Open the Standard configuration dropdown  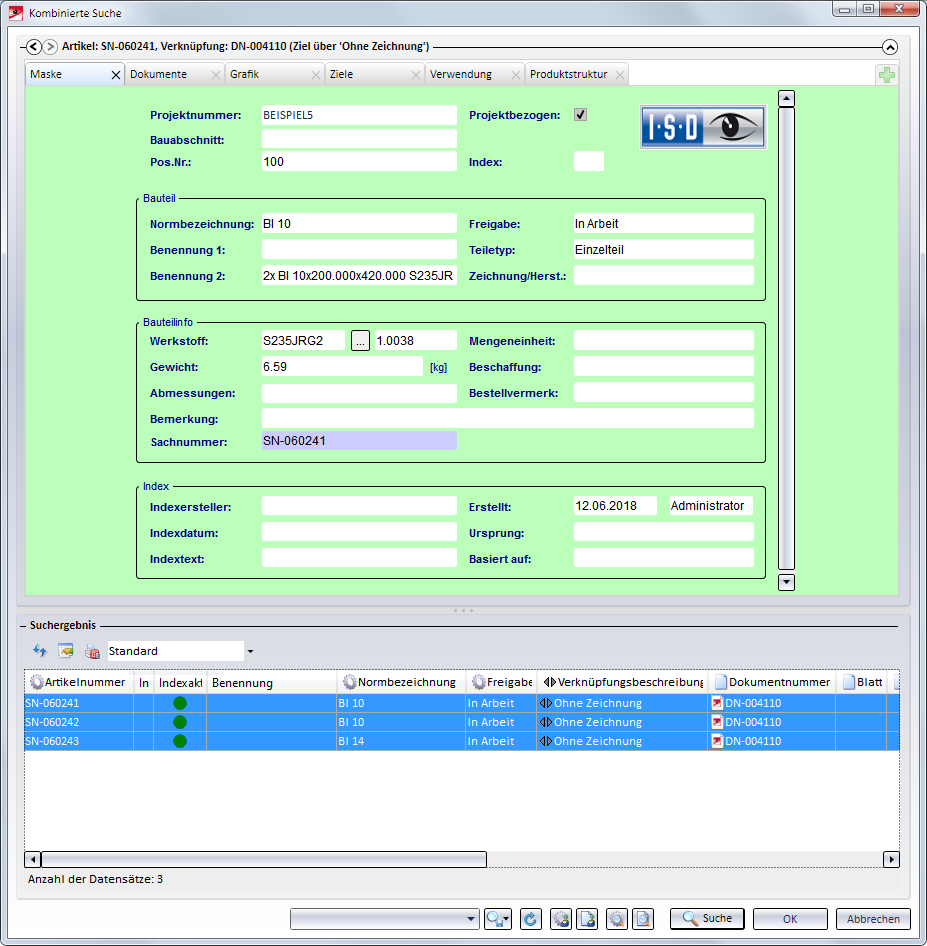tap(249, 652)
